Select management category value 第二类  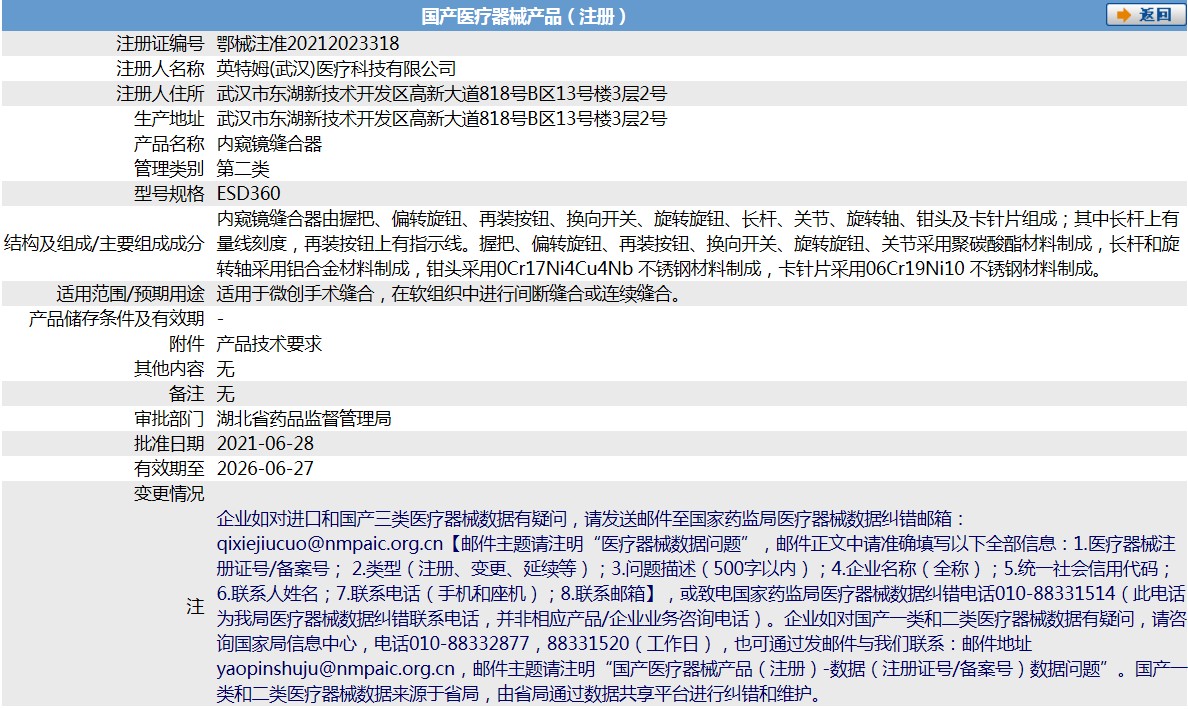(243, 169)
